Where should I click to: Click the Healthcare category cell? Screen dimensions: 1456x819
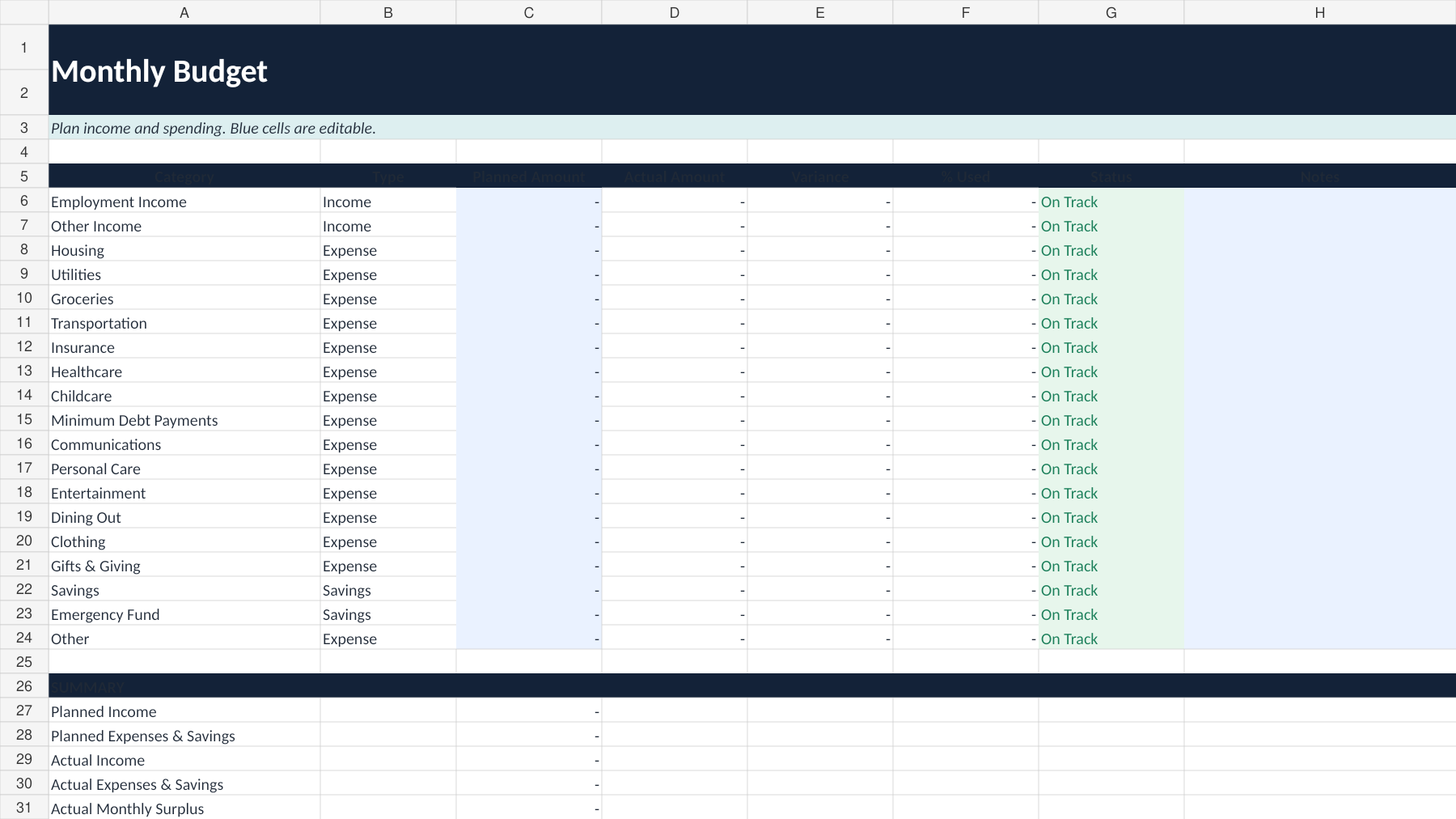pos(184,371)
